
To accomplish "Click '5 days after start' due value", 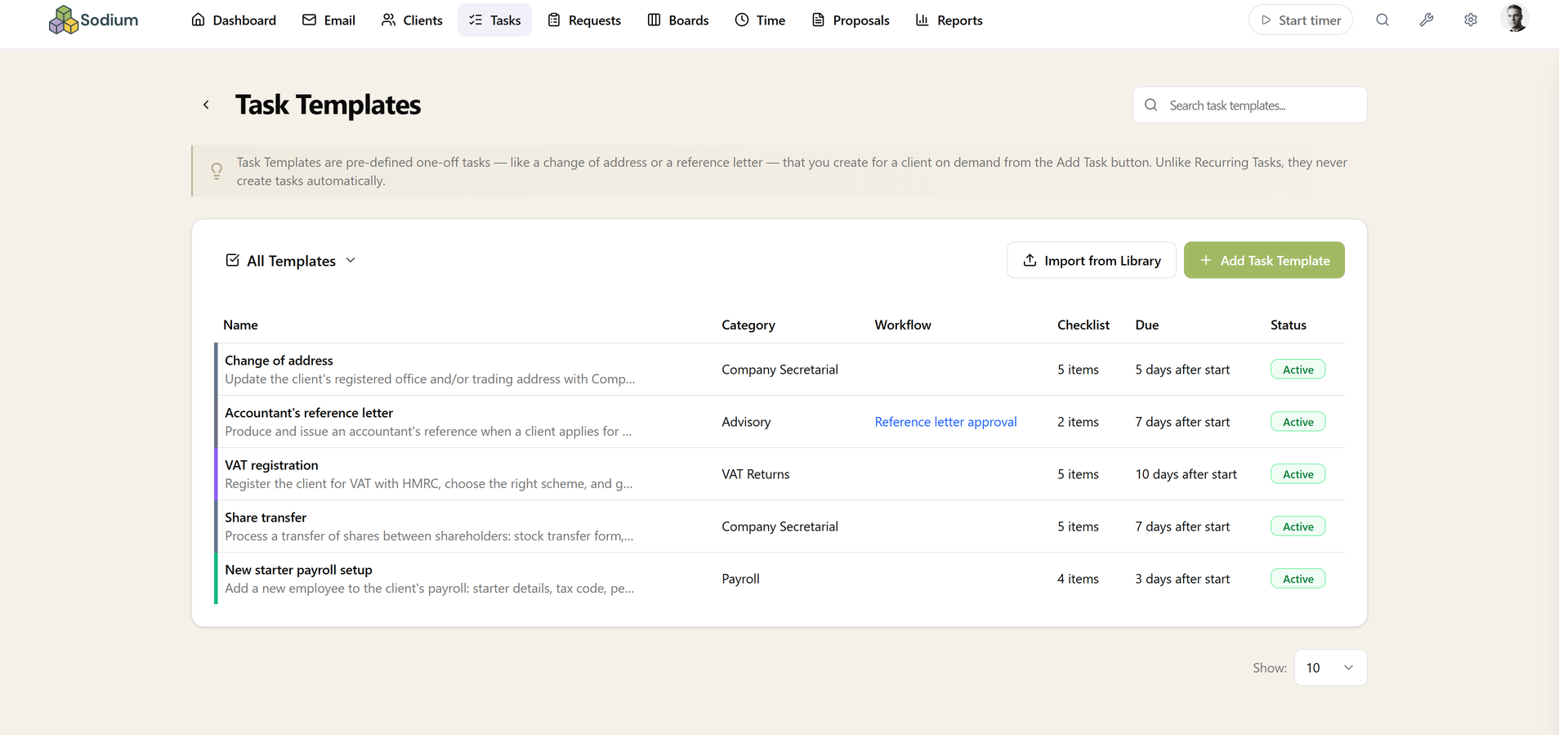I will [1182, 370].
